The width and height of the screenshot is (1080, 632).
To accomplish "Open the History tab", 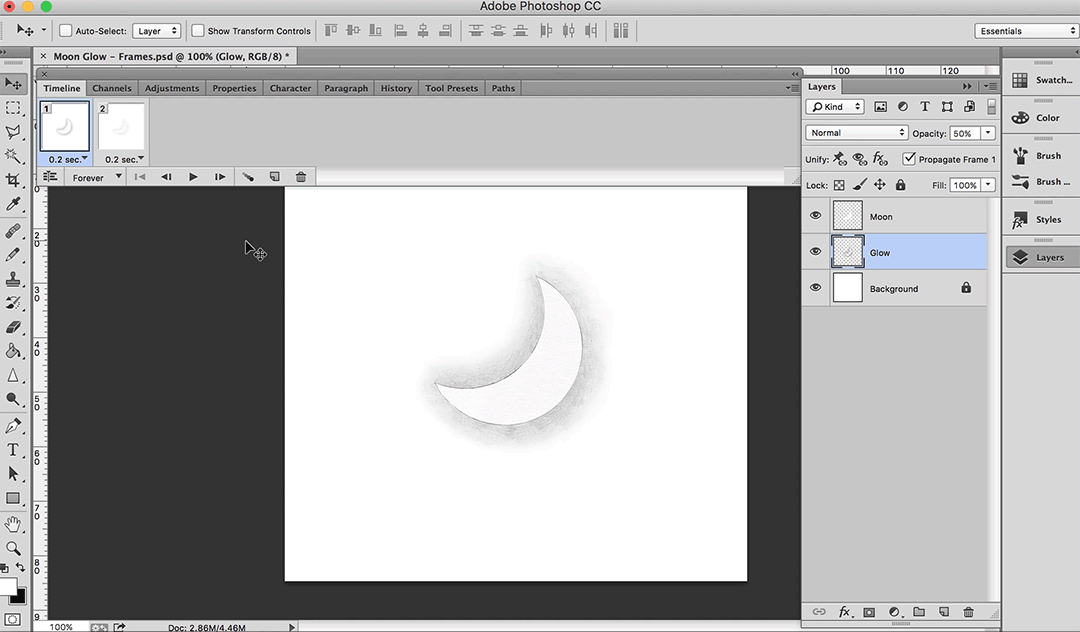I will (396, 88).
